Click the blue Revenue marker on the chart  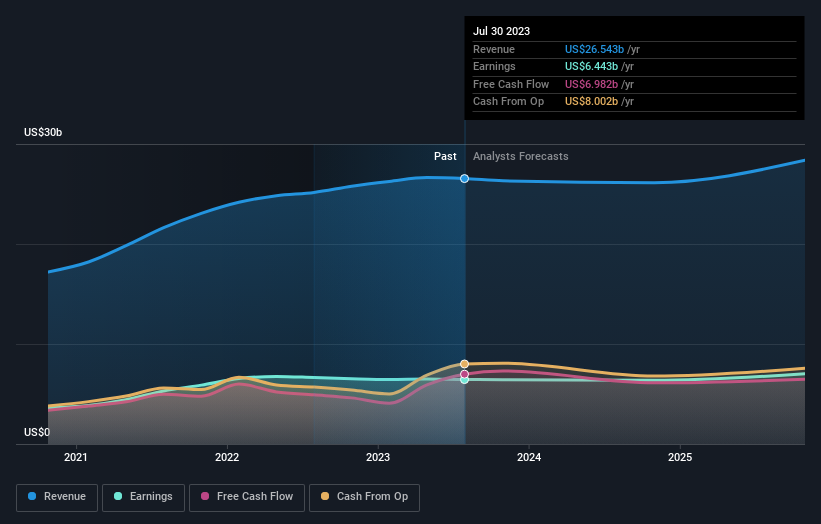coord(464,179)
